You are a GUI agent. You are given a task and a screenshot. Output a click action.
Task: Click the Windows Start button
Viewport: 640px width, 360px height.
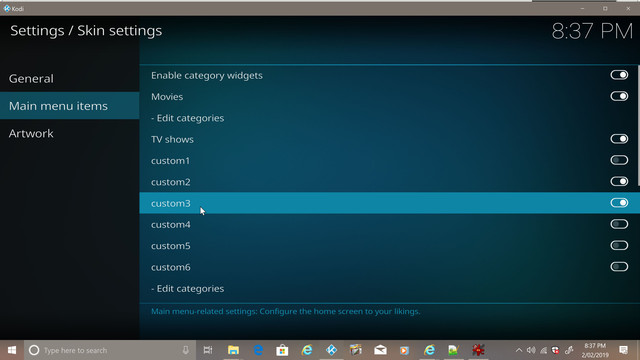[12, 350]
